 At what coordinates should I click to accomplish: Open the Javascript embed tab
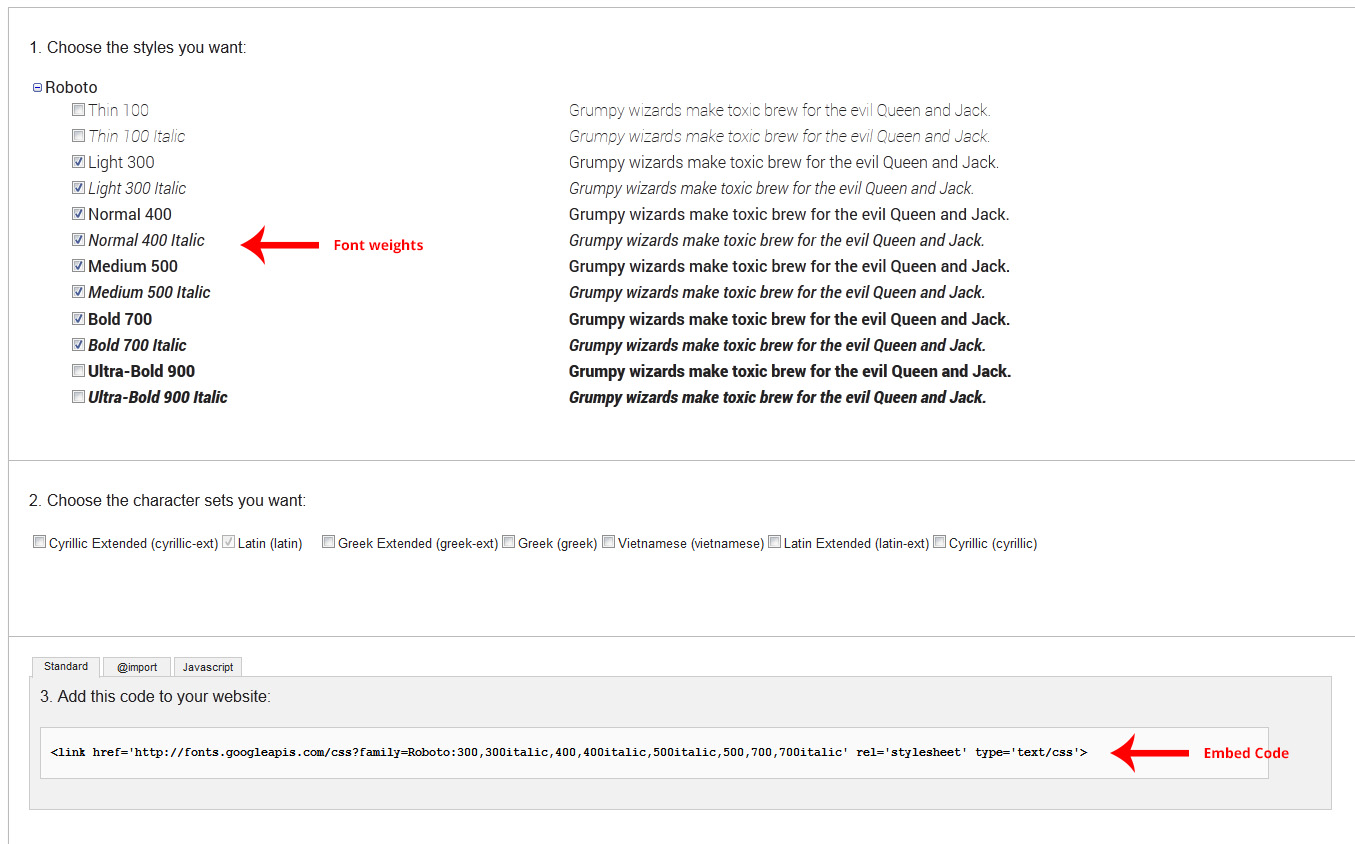click(208, 667)
